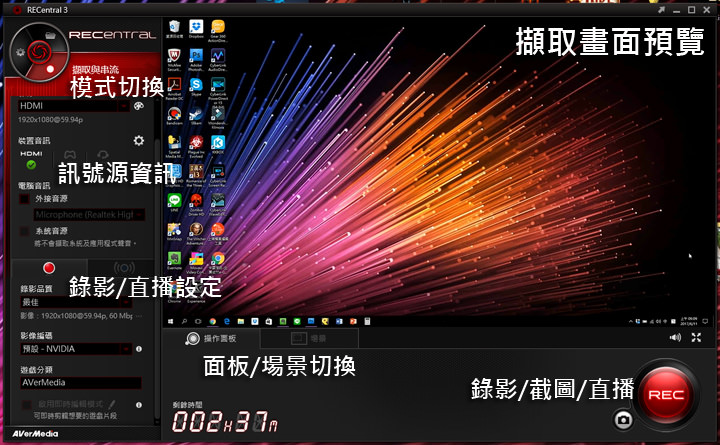This screenshot has height=445, width=720.
Task: Toggle the HDMI device audio green checkmark
Action: 31,164
